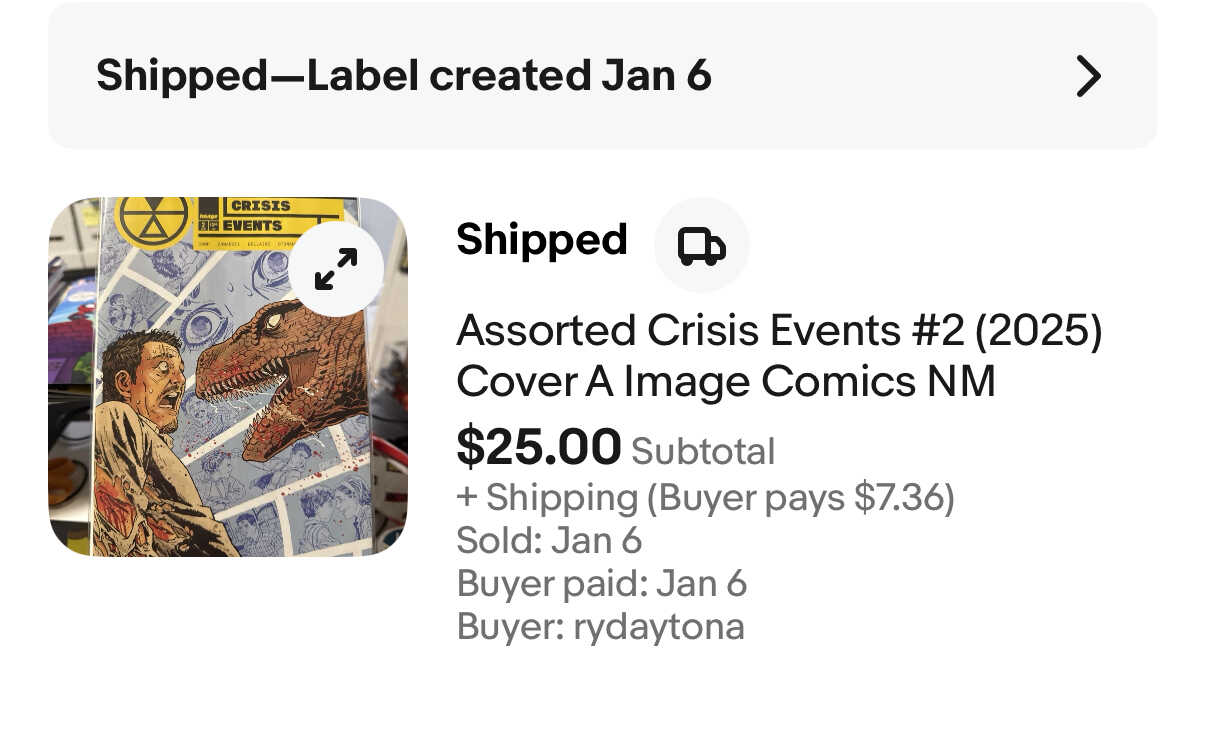Open shipment details via the right chevron

pos(1087,76)
